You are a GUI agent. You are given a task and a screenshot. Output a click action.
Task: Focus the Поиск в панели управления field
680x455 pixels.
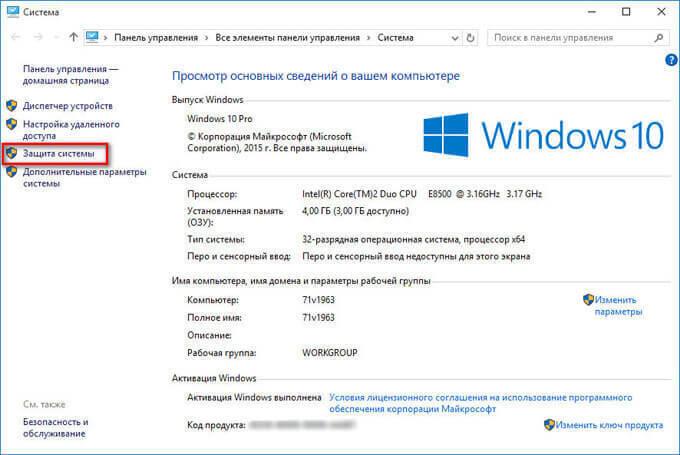pyautogui.click(x=577, y=38)
